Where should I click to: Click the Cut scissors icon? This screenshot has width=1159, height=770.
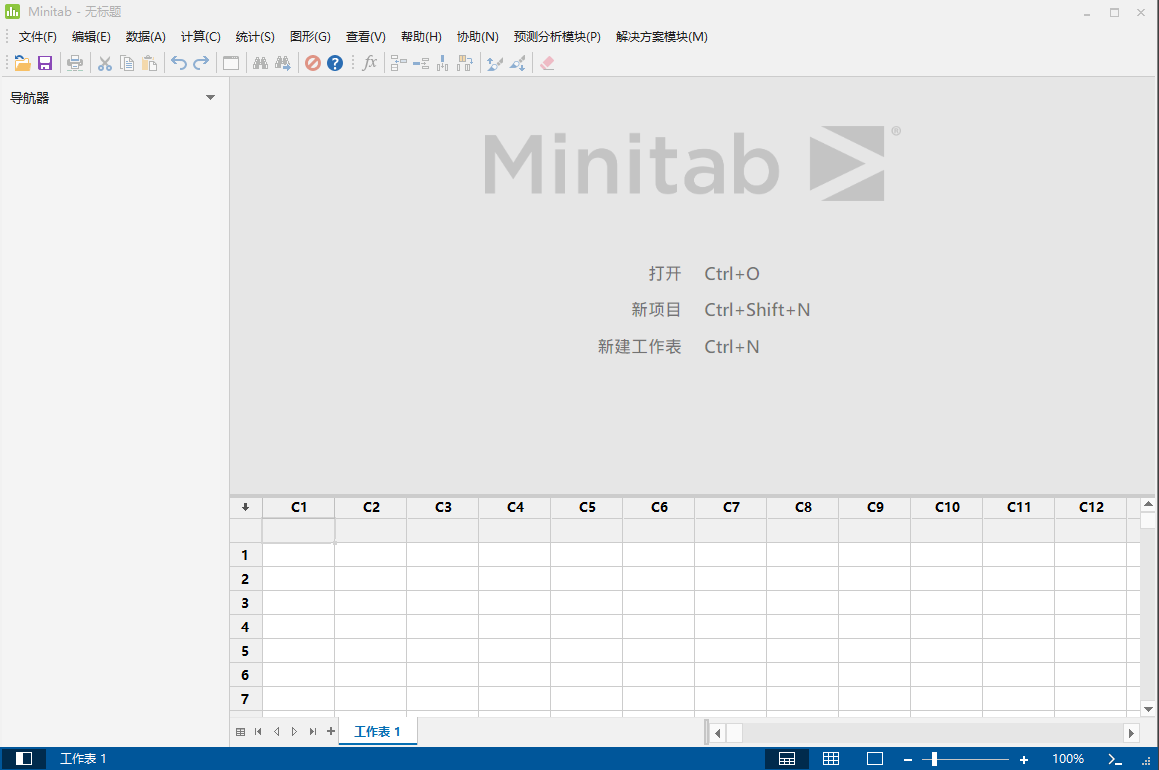click(x=105, y=64)
